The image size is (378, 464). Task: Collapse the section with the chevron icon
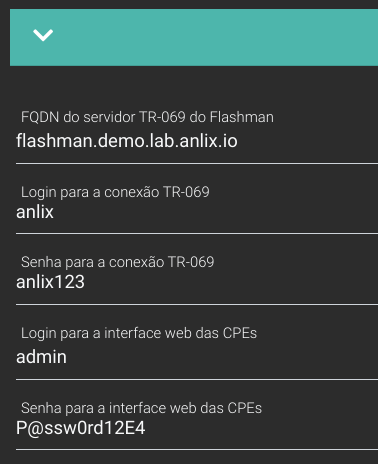(43, 35)
